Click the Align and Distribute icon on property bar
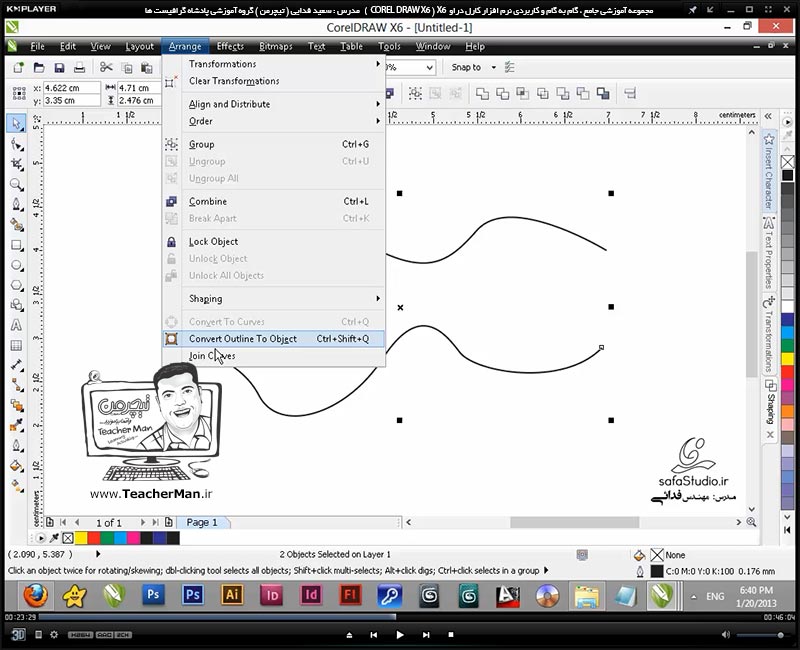Screen dimensions: 800x650 click(630, 93)
